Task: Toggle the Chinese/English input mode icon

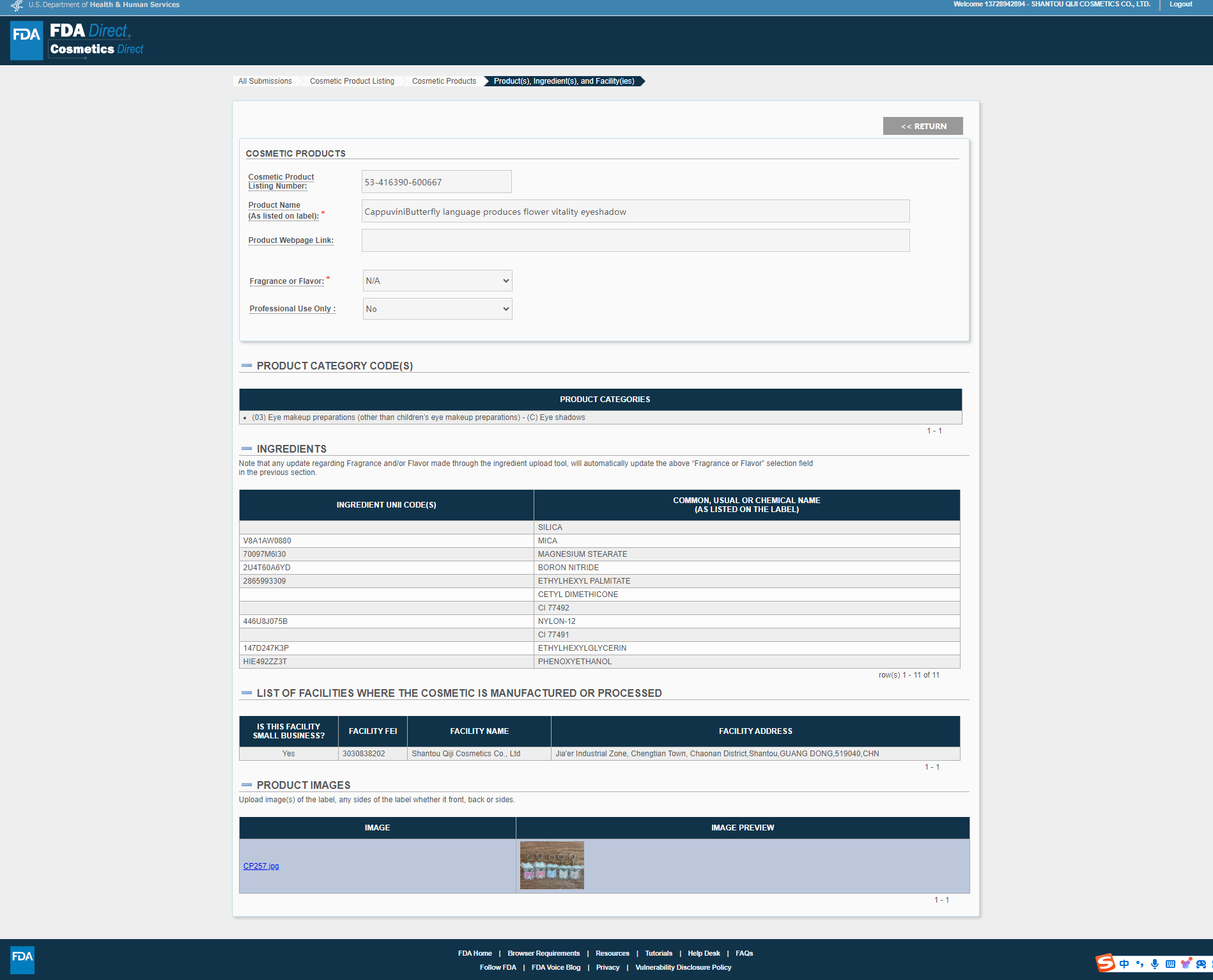Action: pyautogui.click(x=1124, y=964)
